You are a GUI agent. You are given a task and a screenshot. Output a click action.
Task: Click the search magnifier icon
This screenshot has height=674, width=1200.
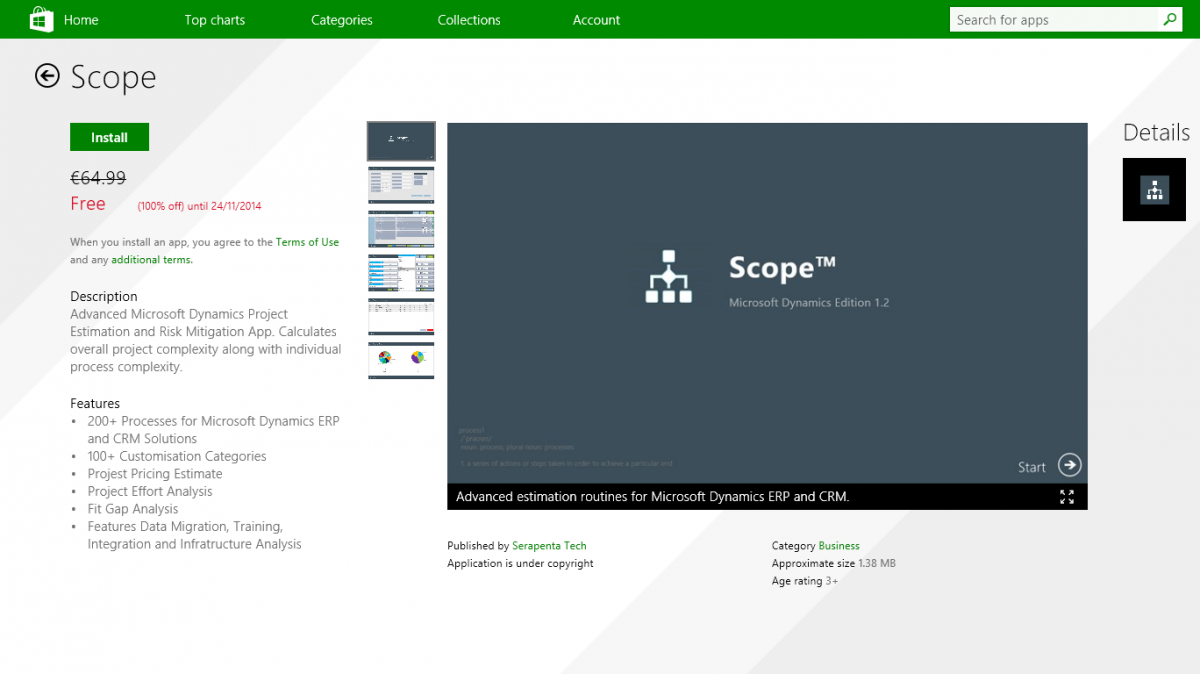pos(1169,19)
